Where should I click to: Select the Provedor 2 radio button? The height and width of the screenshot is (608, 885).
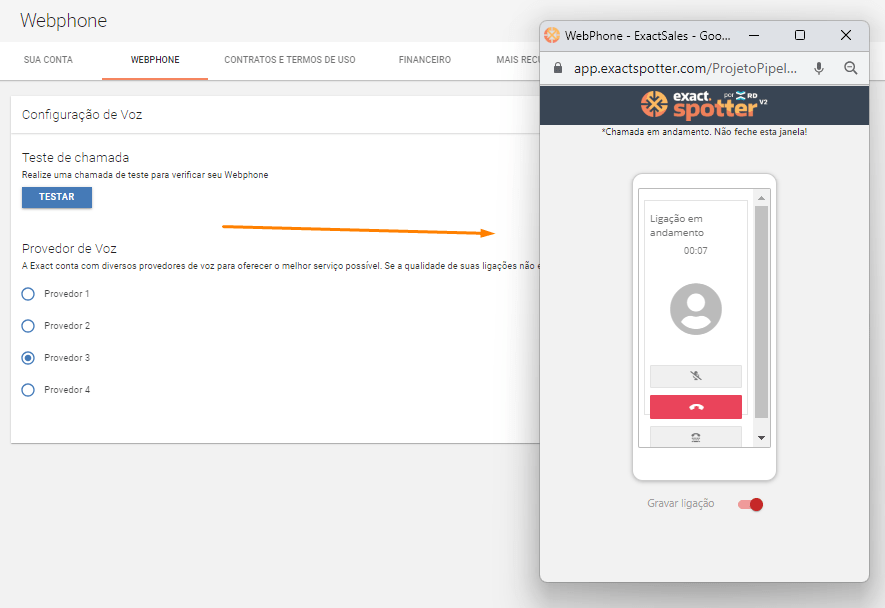click(28, 326)
